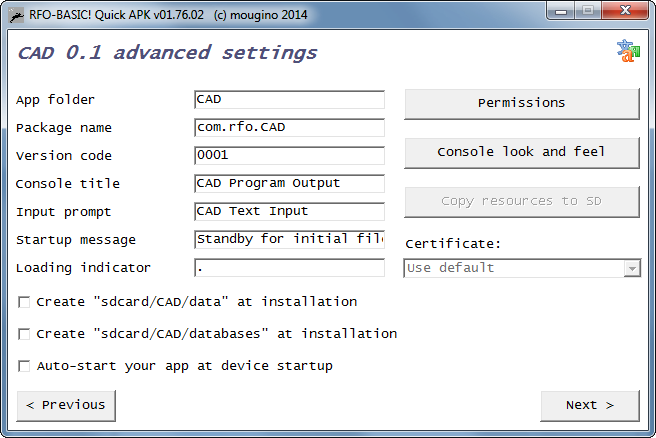Maximize the Quick APK window

coord(588,10)
